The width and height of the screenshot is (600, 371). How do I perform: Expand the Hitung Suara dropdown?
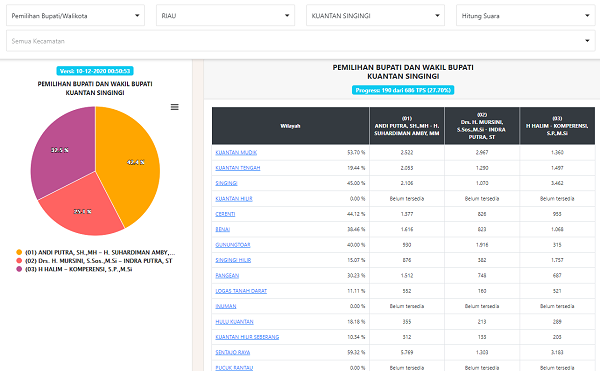(x=525, y=15)
